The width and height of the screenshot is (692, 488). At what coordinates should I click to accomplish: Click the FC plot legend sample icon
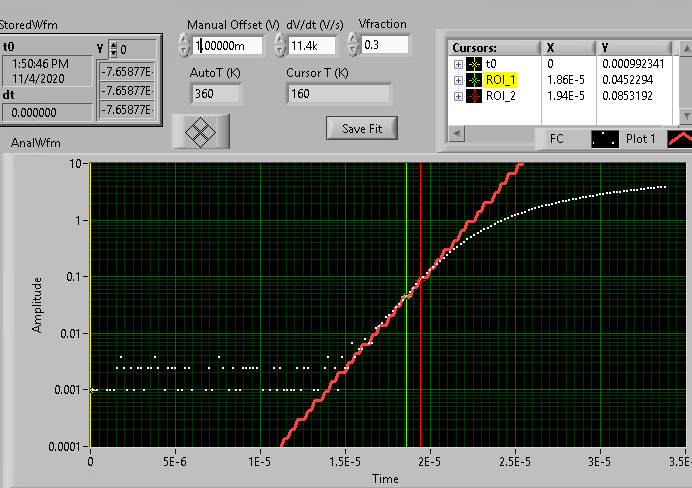605,139
